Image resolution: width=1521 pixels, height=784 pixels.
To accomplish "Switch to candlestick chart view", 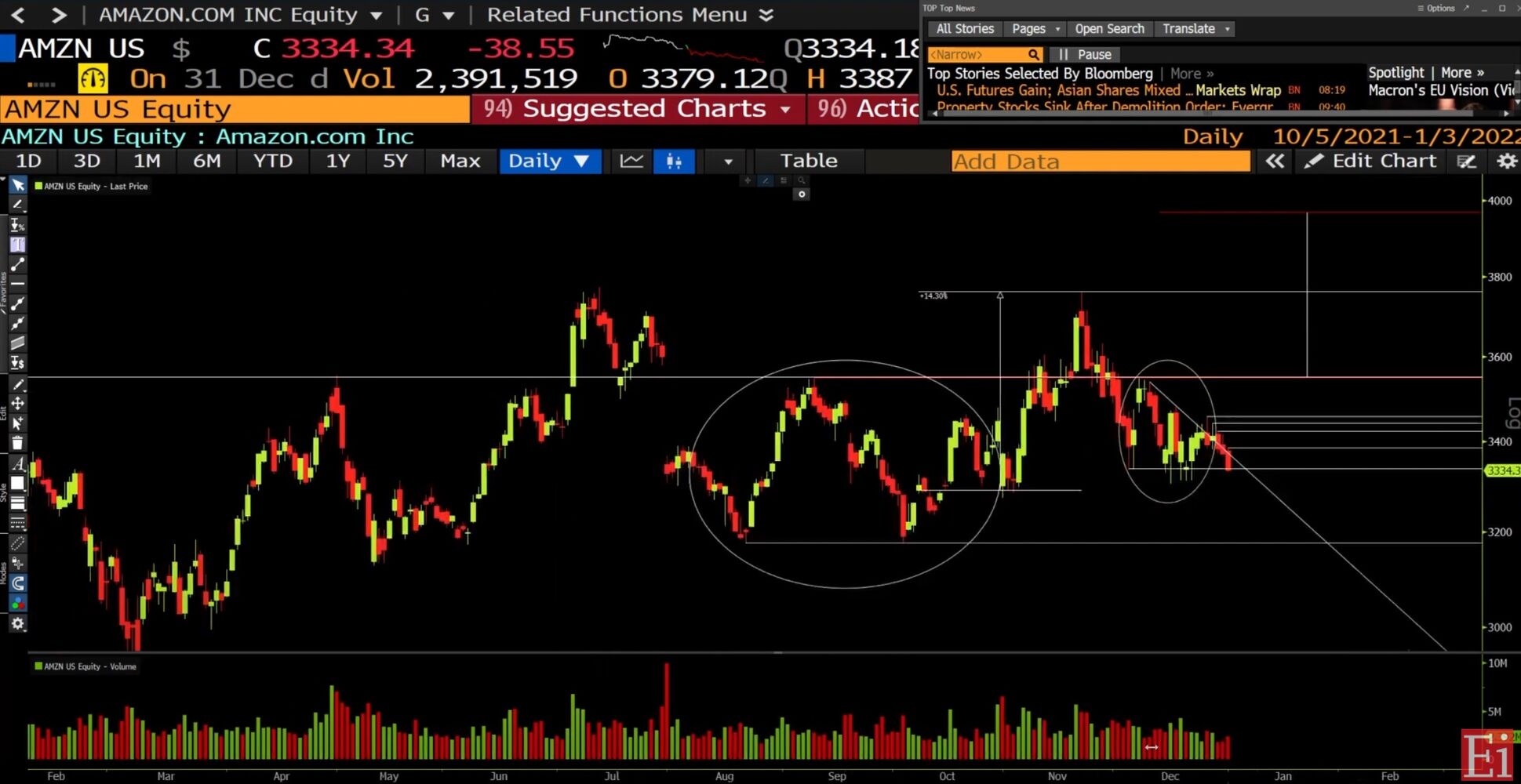I will click(x=674, y=161).
